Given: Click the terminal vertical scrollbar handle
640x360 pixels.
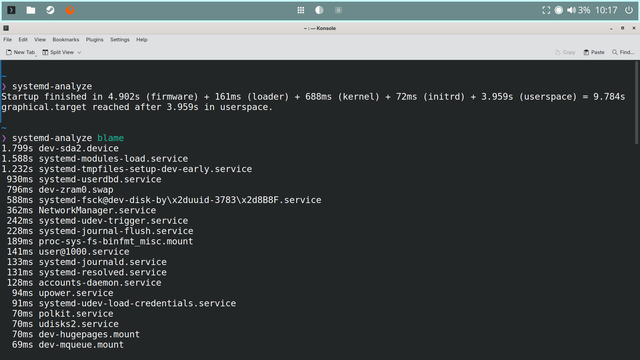Looking at the screenshot, I should pos(637,102).
